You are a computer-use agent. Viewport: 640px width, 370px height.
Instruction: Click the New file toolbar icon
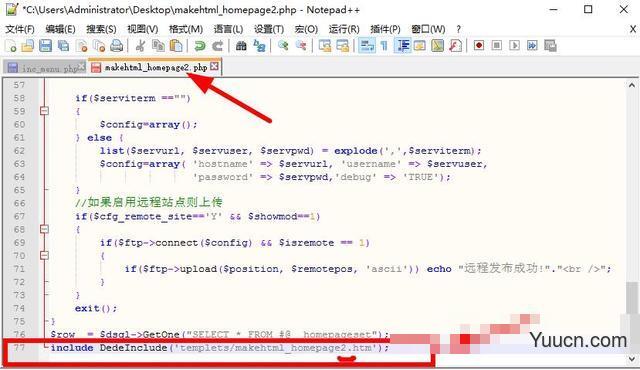11,46
